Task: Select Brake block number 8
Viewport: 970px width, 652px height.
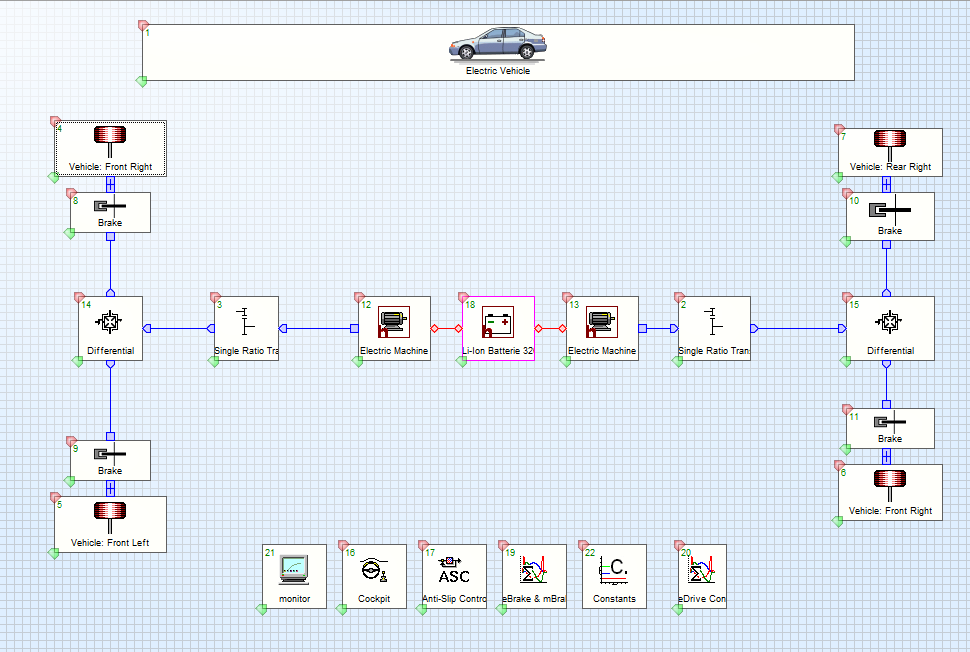Action: point(110,211)
